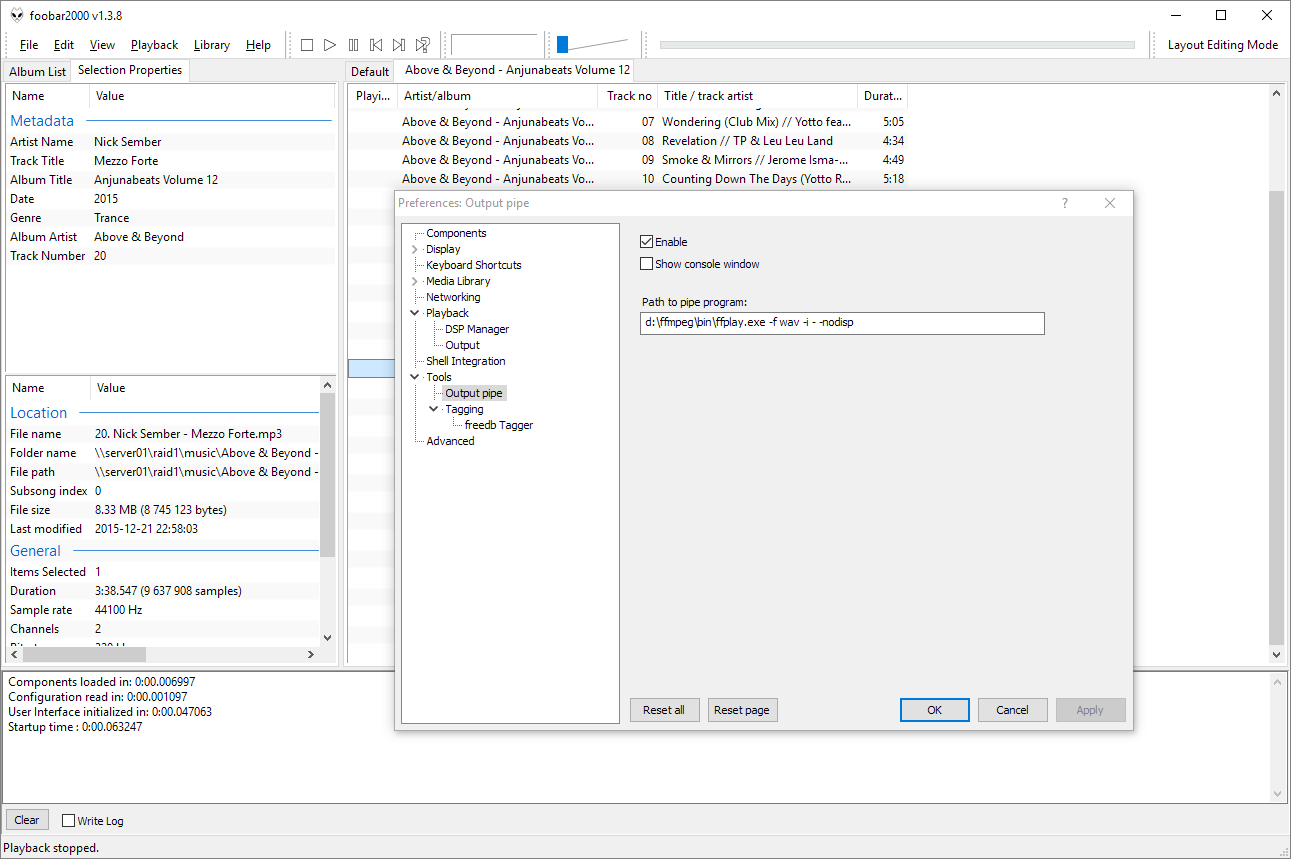
Task: Click the Apply button
Action: pos(1090,710)
